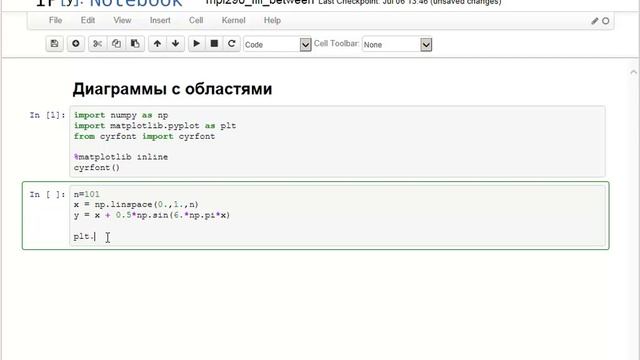Open the Help menu

point(272,20)
